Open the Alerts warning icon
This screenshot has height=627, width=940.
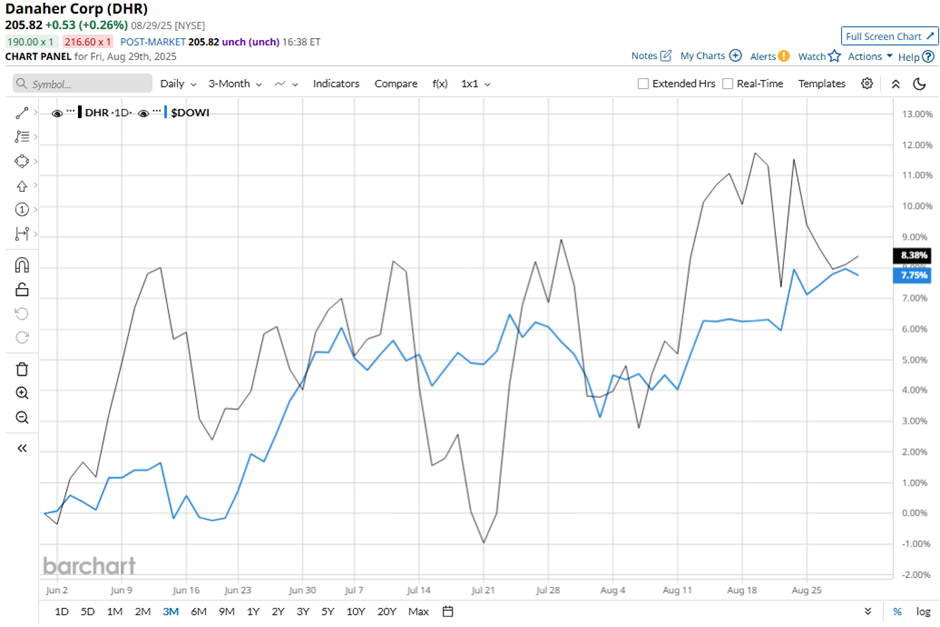784,56
